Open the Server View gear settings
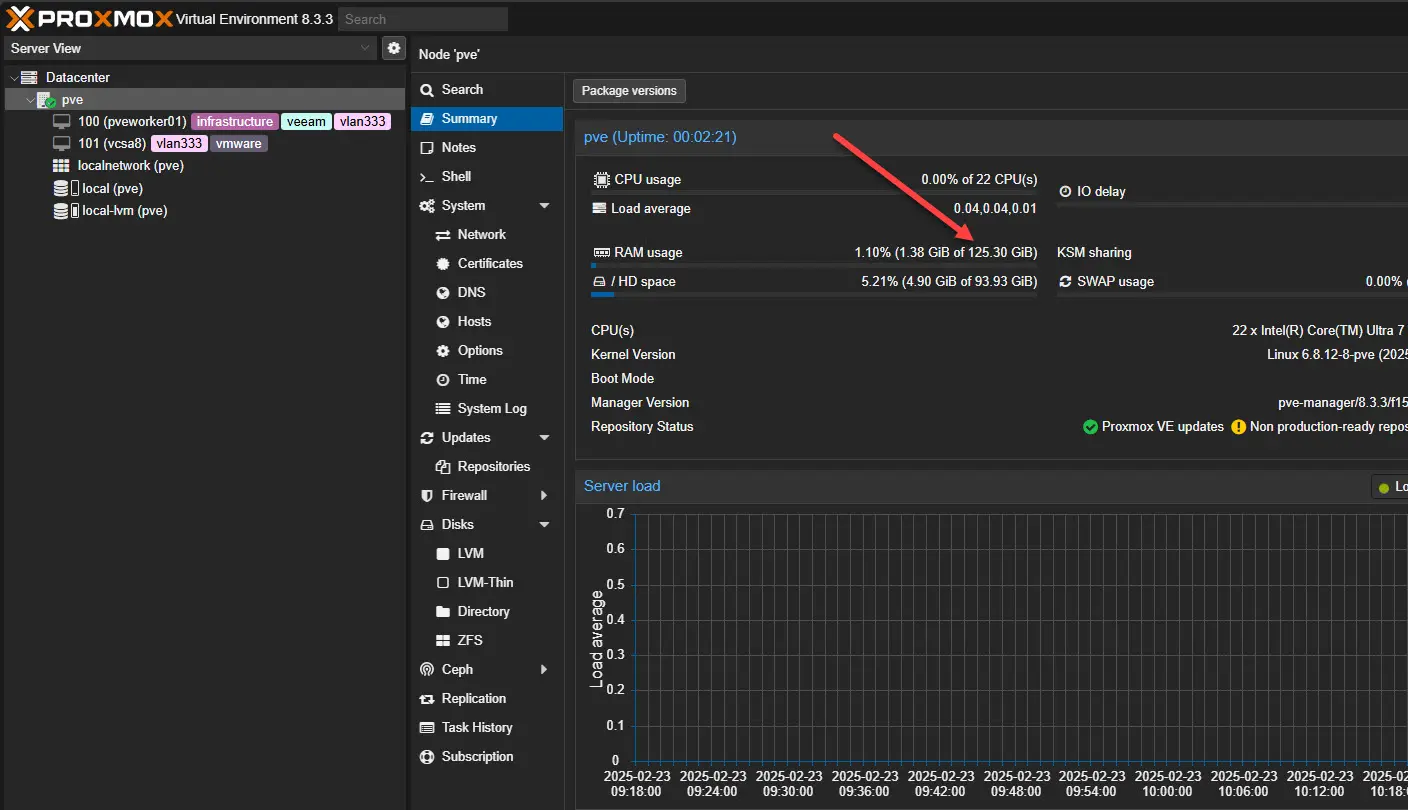This screenshot has height=810, width=1408. (x=394, y=48)
